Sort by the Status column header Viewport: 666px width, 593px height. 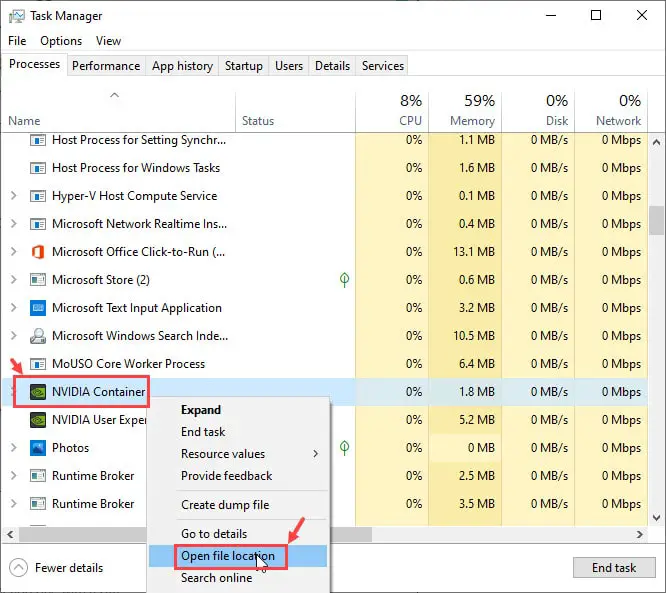coord(295,110)
